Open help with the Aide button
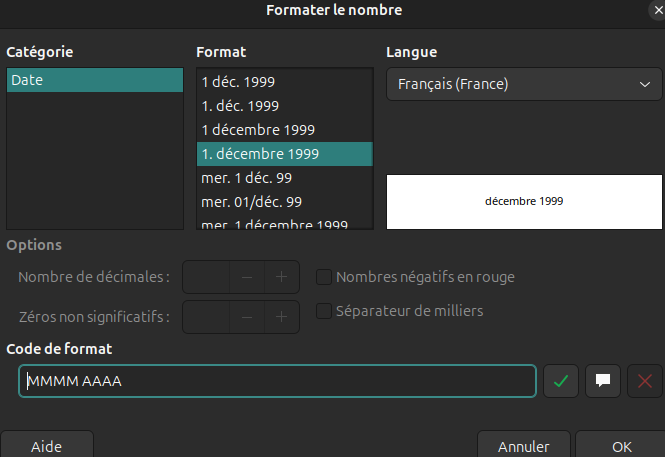The width and height of the screenshot is (665, 457). click(x=47, y=445)
